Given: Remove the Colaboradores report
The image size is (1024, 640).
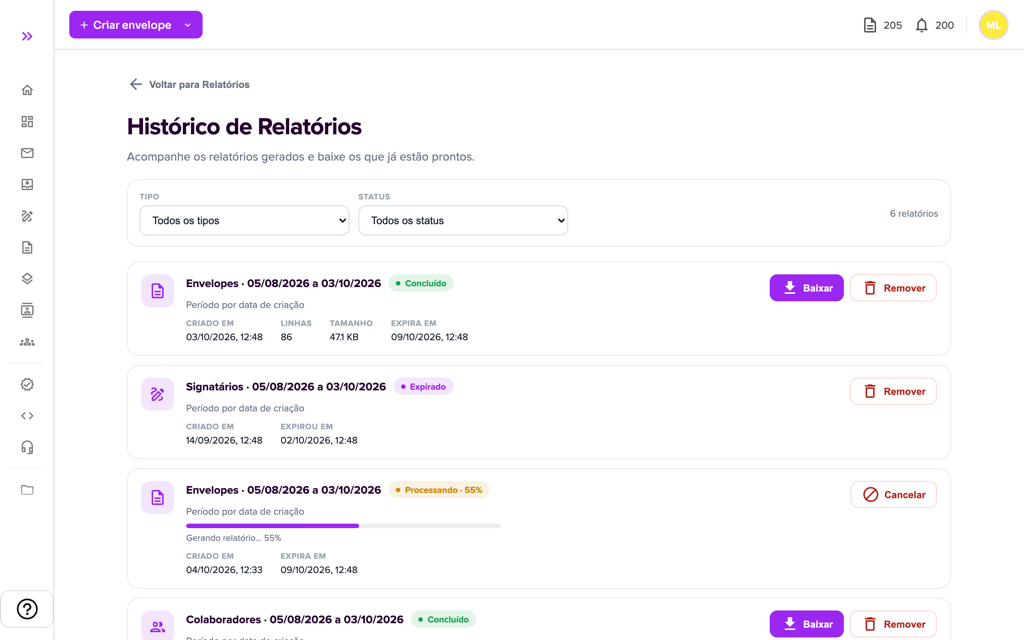Looking at the screenshot, I should [x=893, y=624].
